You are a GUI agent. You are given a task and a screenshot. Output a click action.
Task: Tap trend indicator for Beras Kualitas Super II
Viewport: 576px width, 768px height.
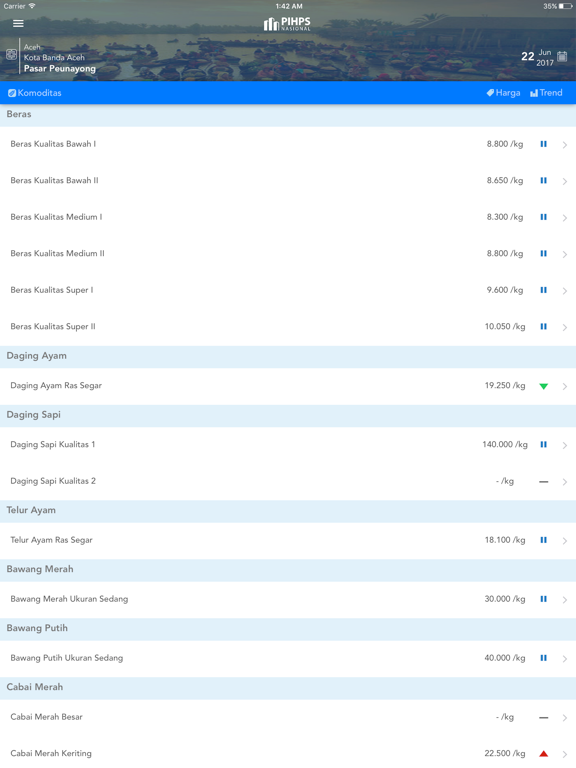[543, 326]
